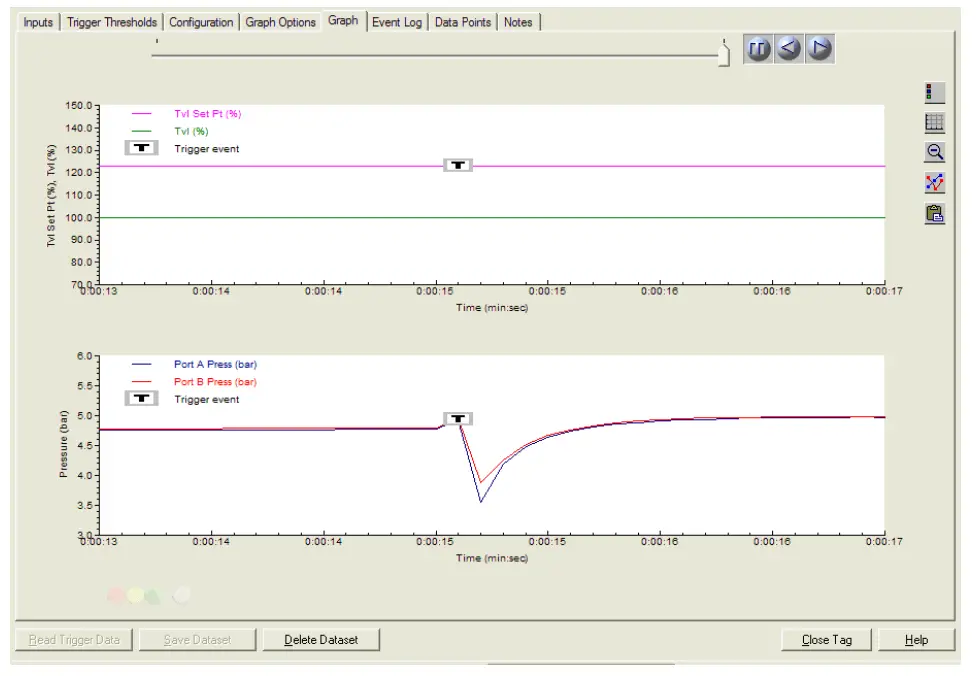This screenshot has width=976, height=676.
Task: Select the zoom out magnifier icon
Action: [x=933, y=149]
